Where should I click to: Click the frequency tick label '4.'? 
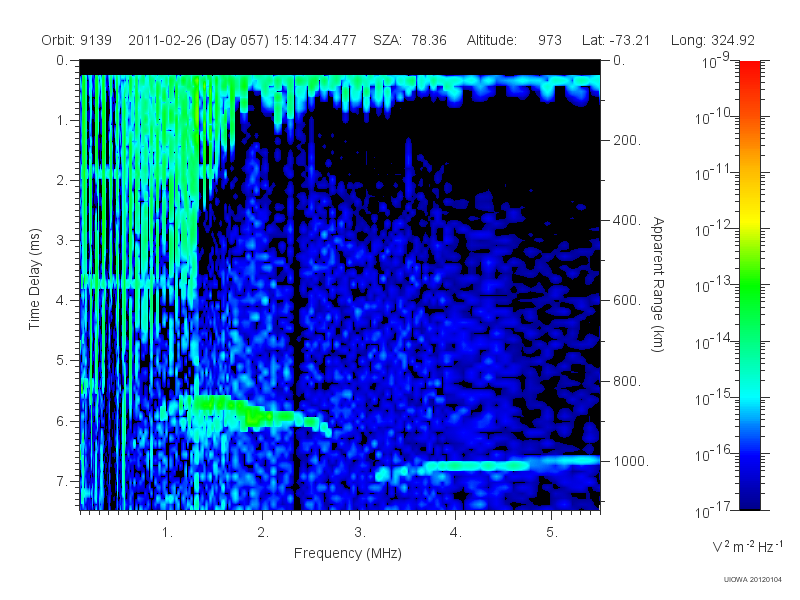(x=456, y=532)
